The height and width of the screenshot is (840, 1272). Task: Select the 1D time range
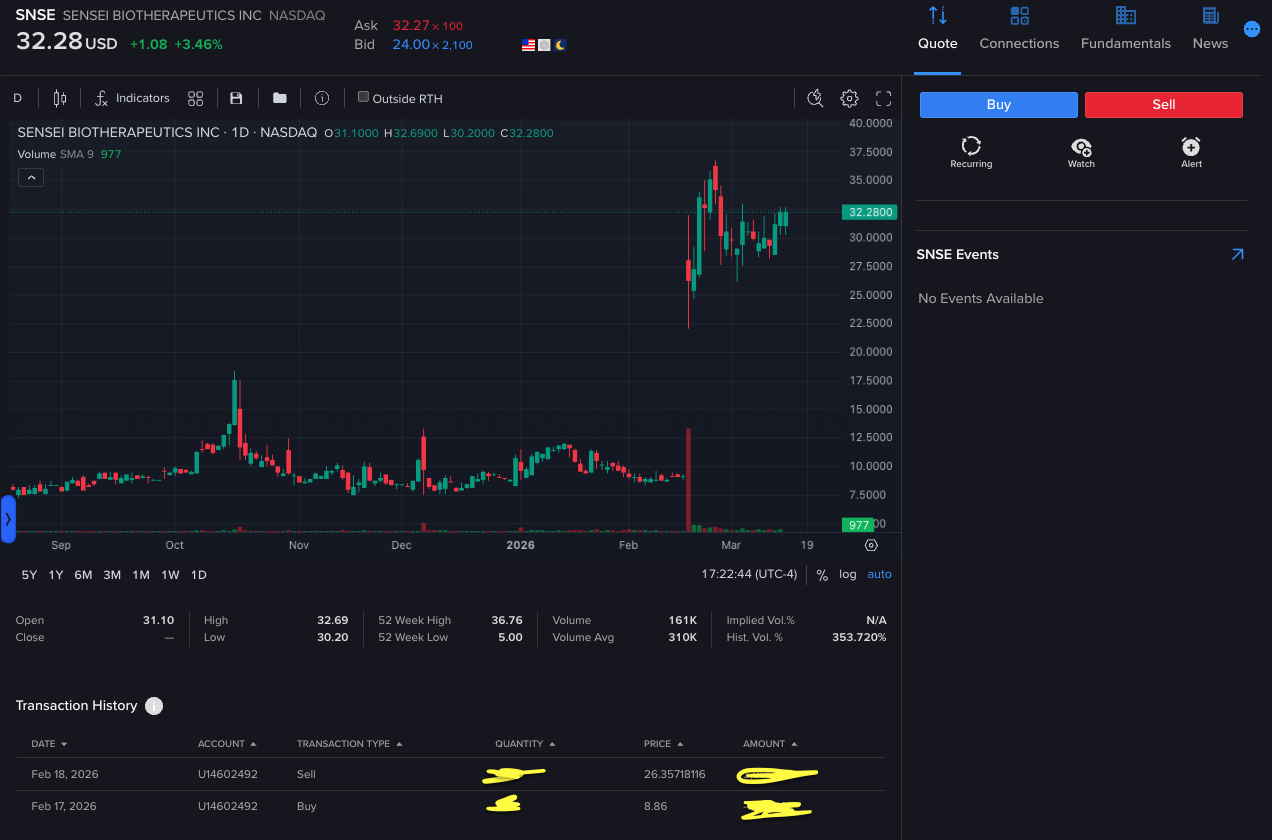198,575
